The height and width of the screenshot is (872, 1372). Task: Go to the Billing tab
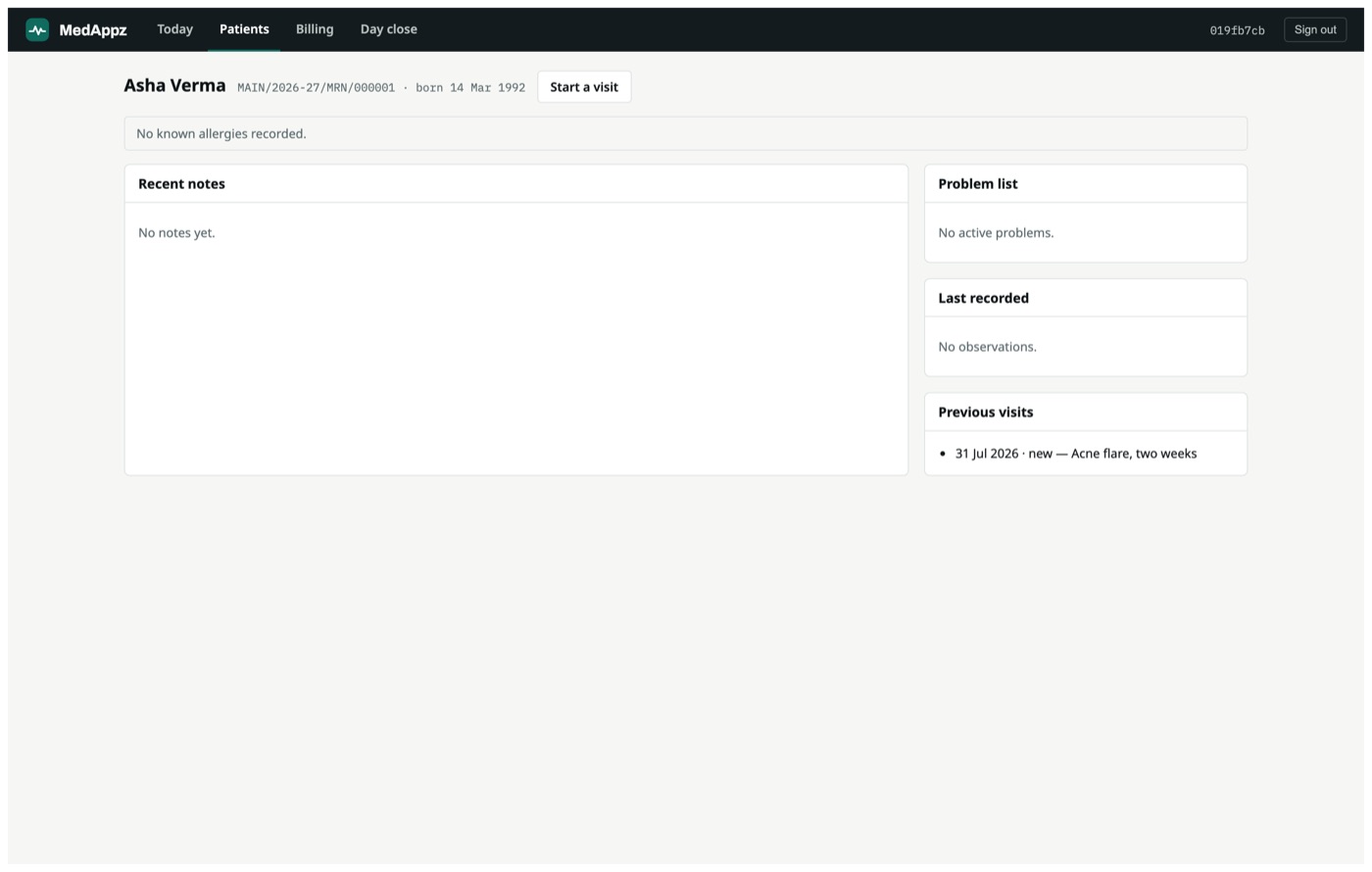[x=315, y=29]
